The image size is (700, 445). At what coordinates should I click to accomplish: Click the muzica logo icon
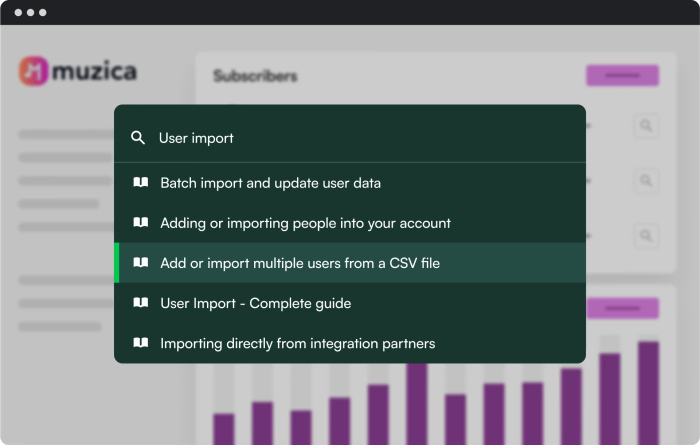[x=35, y=71]
